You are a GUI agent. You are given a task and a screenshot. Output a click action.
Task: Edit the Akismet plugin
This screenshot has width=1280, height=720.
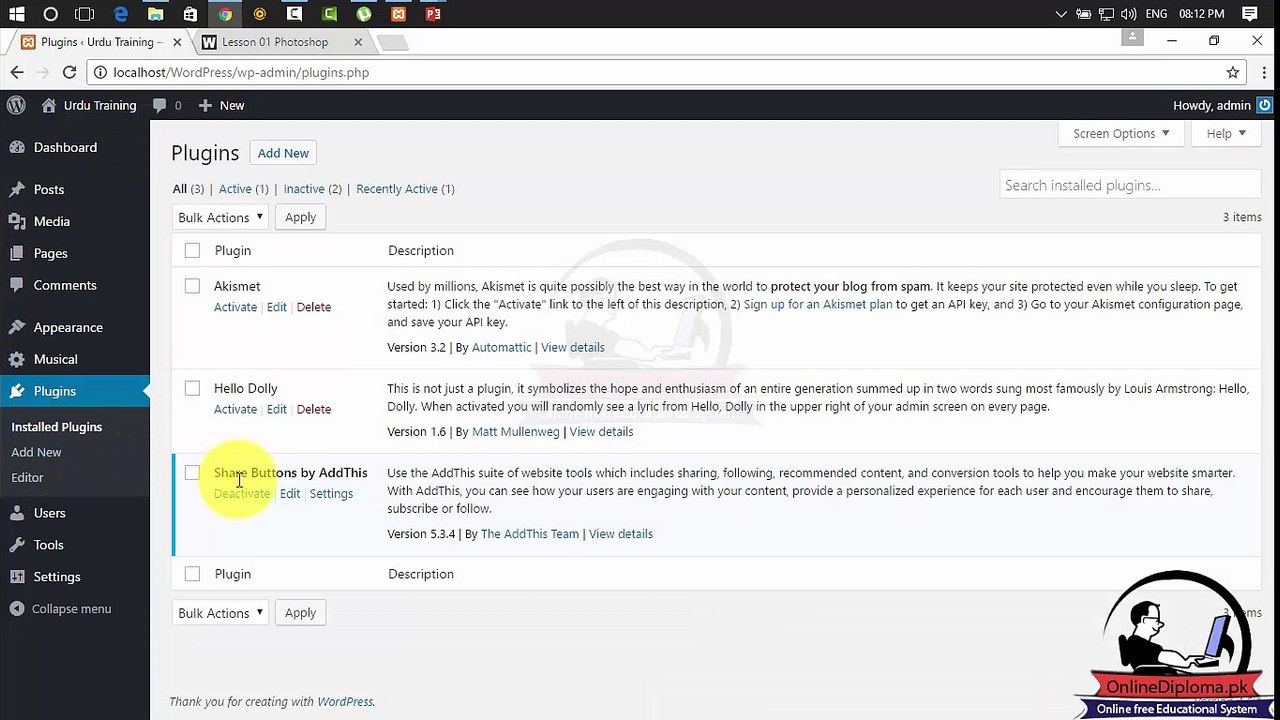(277, 307)
